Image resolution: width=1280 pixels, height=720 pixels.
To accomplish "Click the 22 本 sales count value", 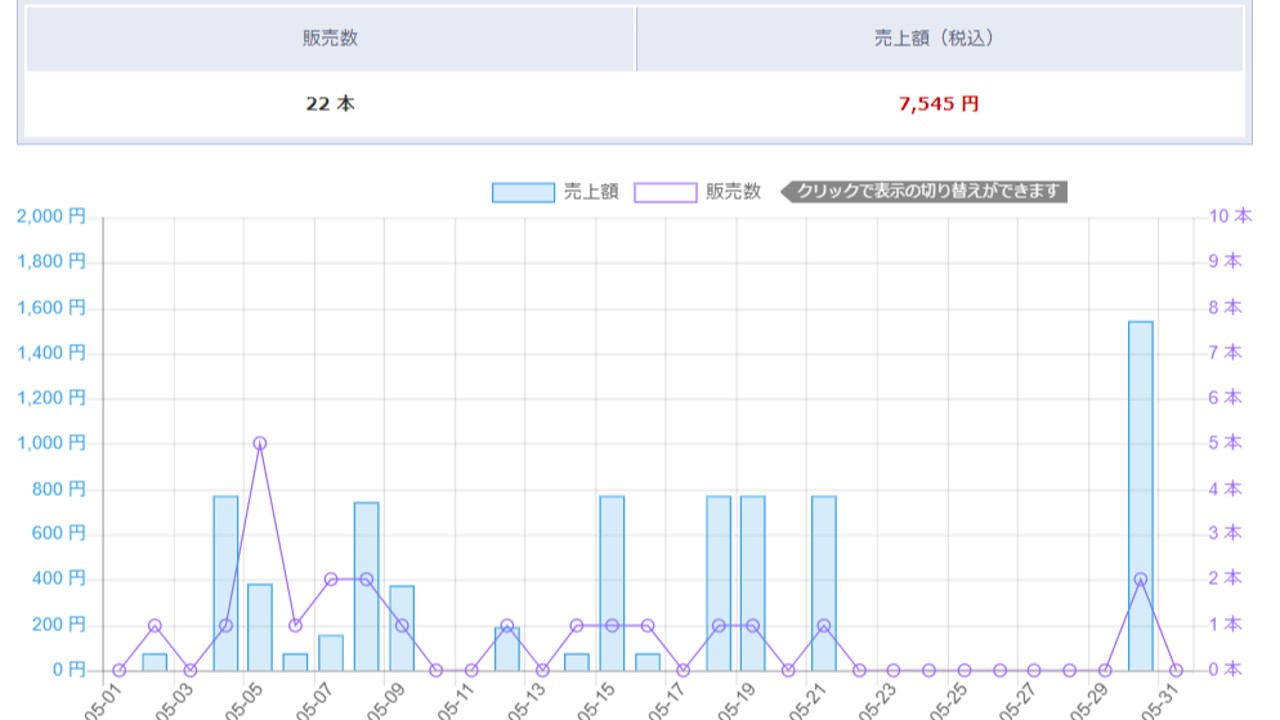I will [x=330, y=104].
